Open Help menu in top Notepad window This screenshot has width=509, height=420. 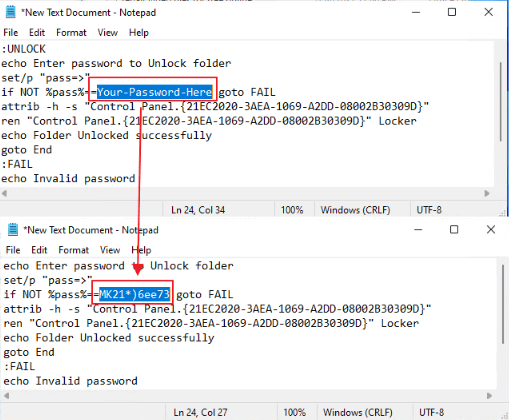(139, 33)
